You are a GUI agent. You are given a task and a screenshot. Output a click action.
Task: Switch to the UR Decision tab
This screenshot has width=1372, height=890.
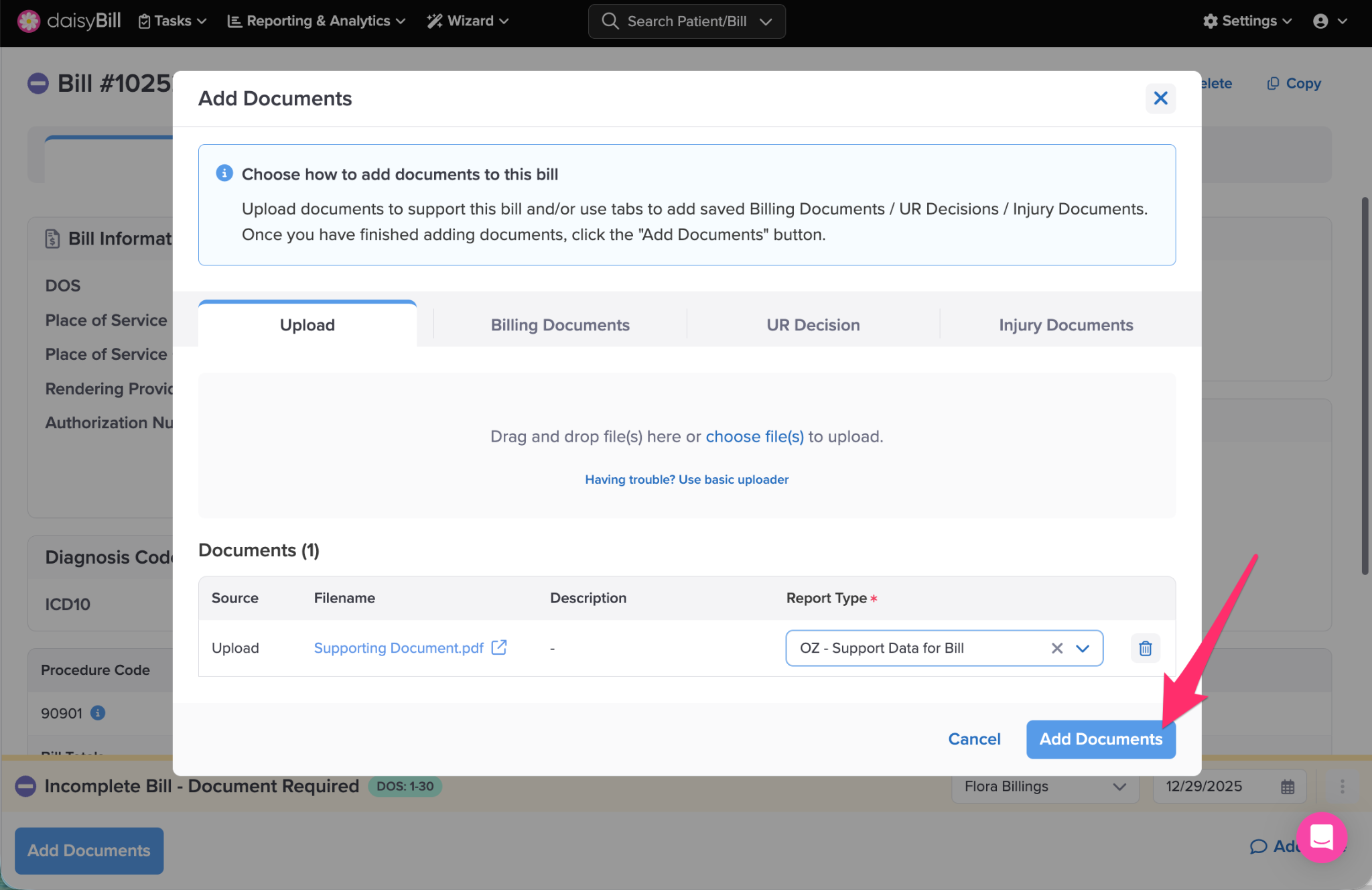pyautogui.click(x=813, y=325)
